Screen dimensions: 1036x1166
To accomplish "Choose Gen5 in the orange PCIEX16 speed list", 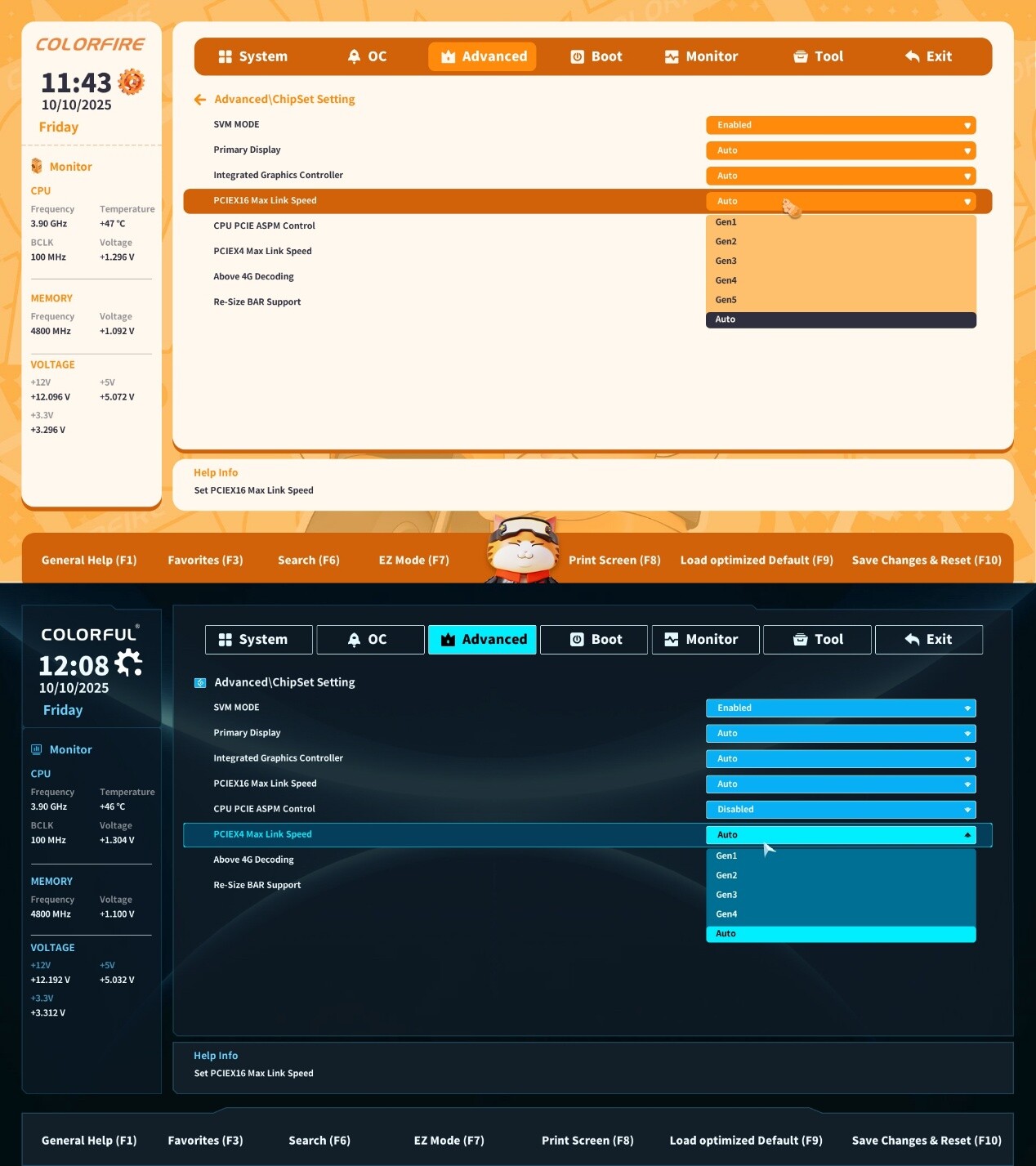I will (x=726, y=300).
